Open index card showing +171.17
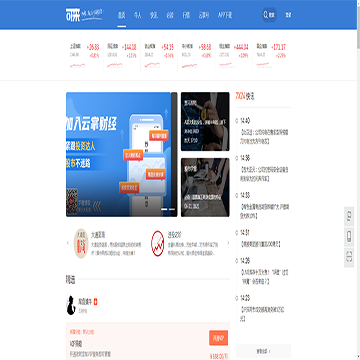Viewport: 360px width, 360px height. tap(271, 55)
